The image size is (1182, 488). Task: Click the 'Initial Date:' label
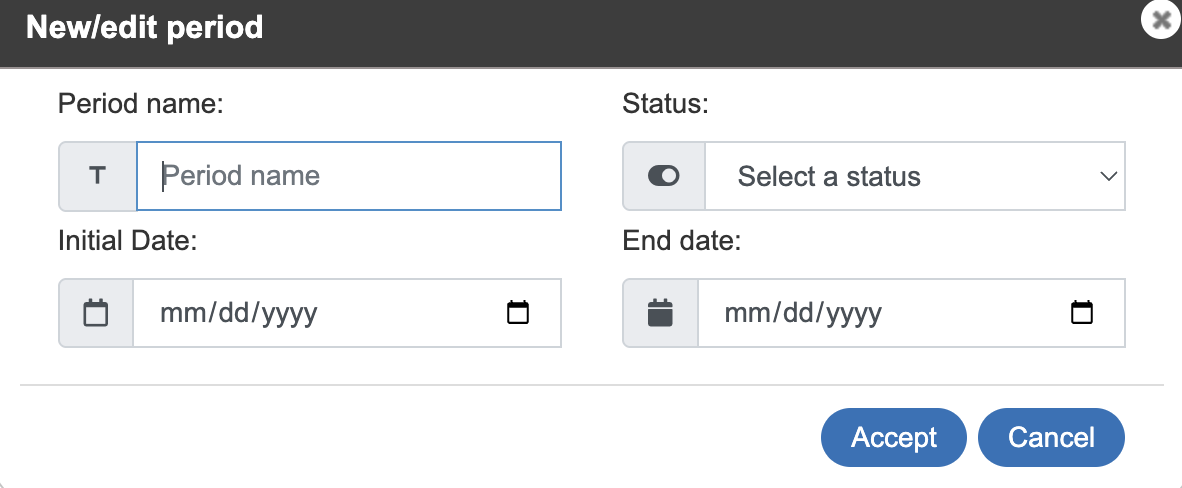click(x=127, y=241)
